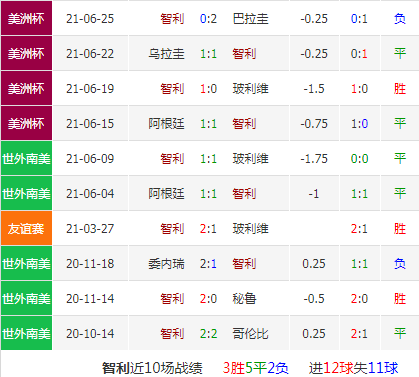This screenshot has height=377, width=419.
Task: Click the 美洲杯 label in the 21-06-25 row
Action: [26, 19]
